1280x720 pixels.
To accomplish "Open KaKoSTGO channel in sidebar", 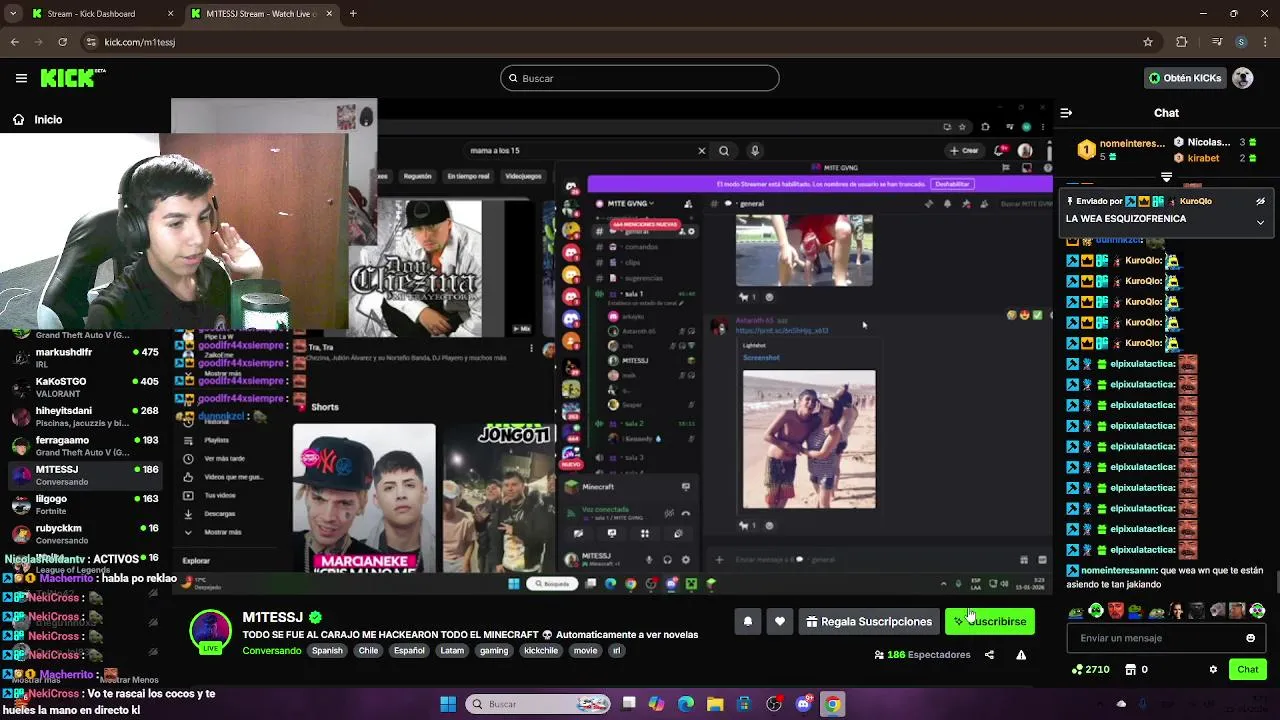I will pyautogui.click(x=84, y=387).
